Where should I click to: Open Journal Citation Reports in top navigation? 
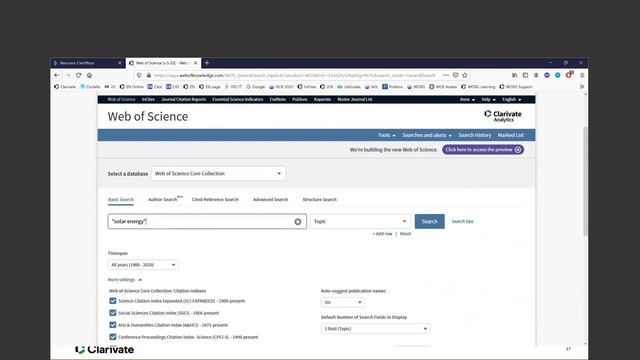(x=184, y=99)
